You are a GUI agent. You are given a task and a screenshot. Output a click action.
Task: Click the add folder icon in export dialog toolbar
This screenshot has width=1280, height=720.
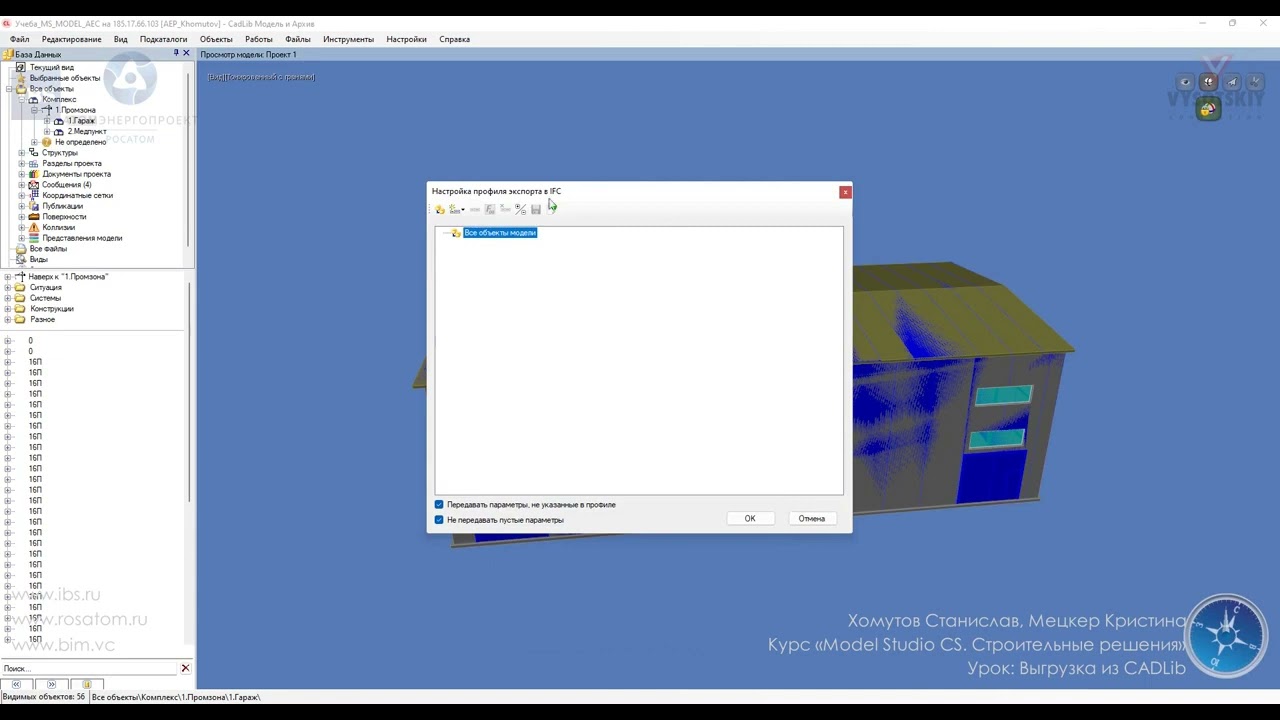tap(440, 209)
